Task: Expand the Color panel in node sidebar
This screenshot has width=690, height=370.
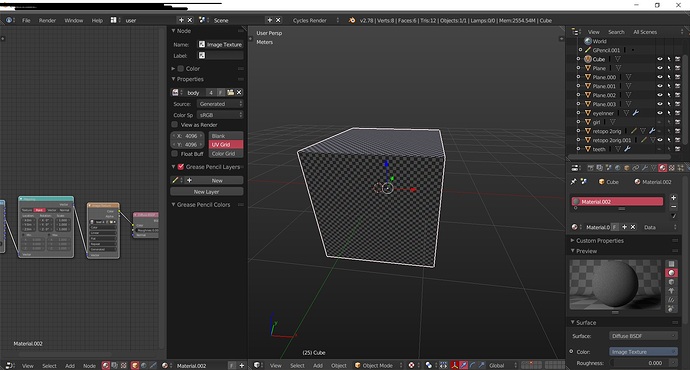Action: pos(173,69)
